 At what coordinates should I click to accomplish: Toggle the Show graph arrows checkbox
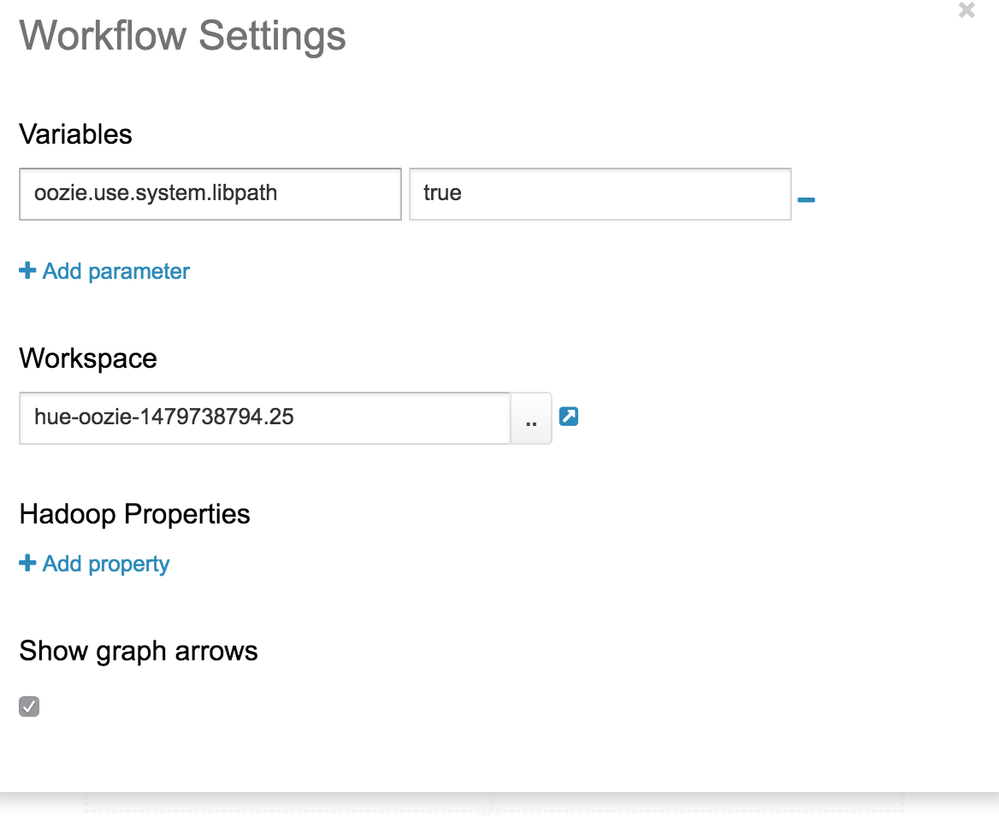point(29,707)
